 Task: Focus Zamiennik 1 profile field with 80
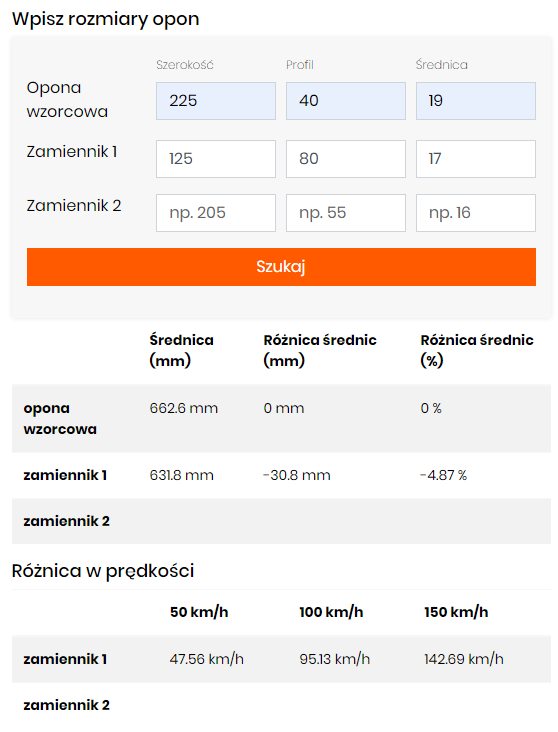click(x=346, y=159)
